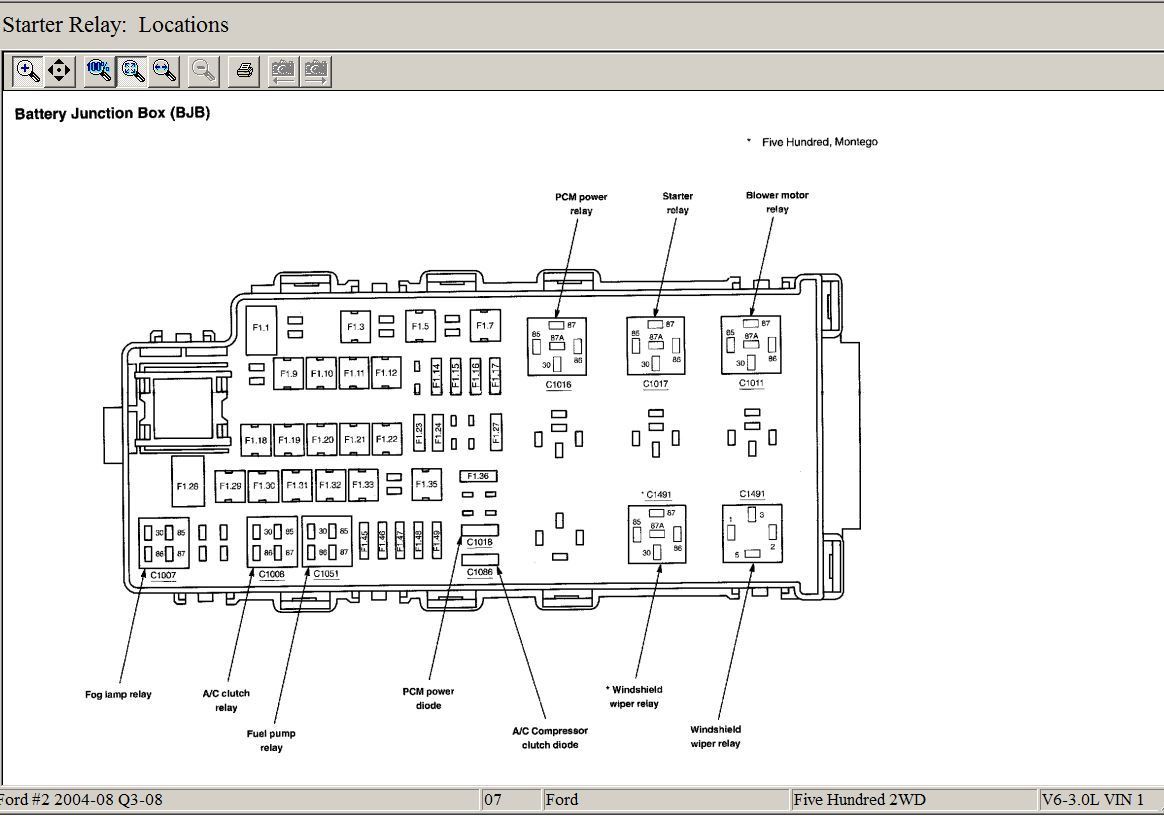
Task: Click the PCM power relay label
Action: [x=581, y=204]
